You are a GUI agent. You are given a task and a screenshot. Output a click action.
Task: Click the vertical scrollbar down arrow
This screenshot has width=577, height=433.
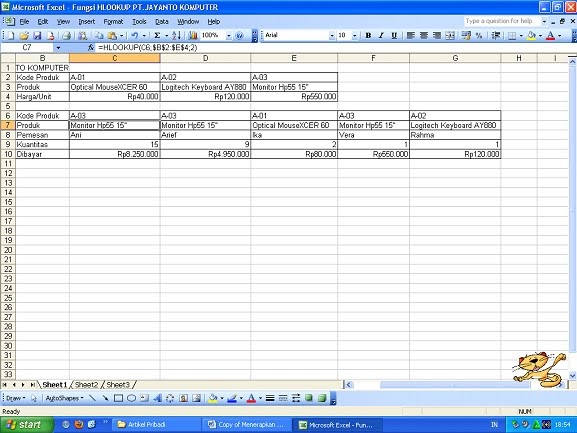[572, 376]
